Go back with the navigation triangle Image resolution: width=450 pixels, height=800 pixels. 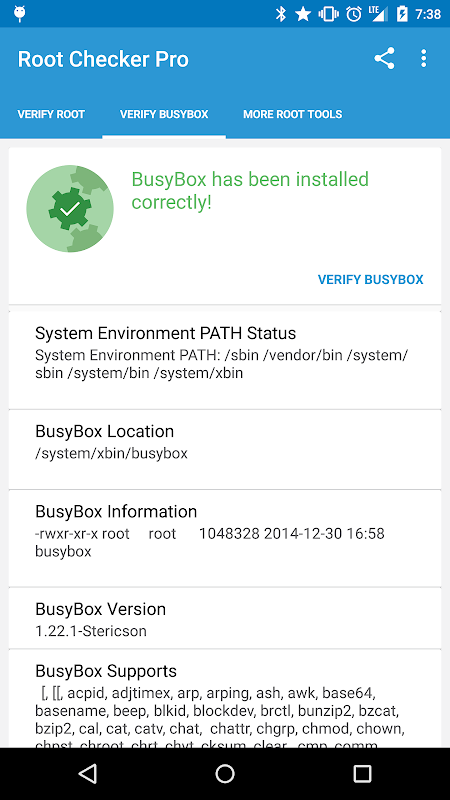pyautogui.click(x=88, y=773)
